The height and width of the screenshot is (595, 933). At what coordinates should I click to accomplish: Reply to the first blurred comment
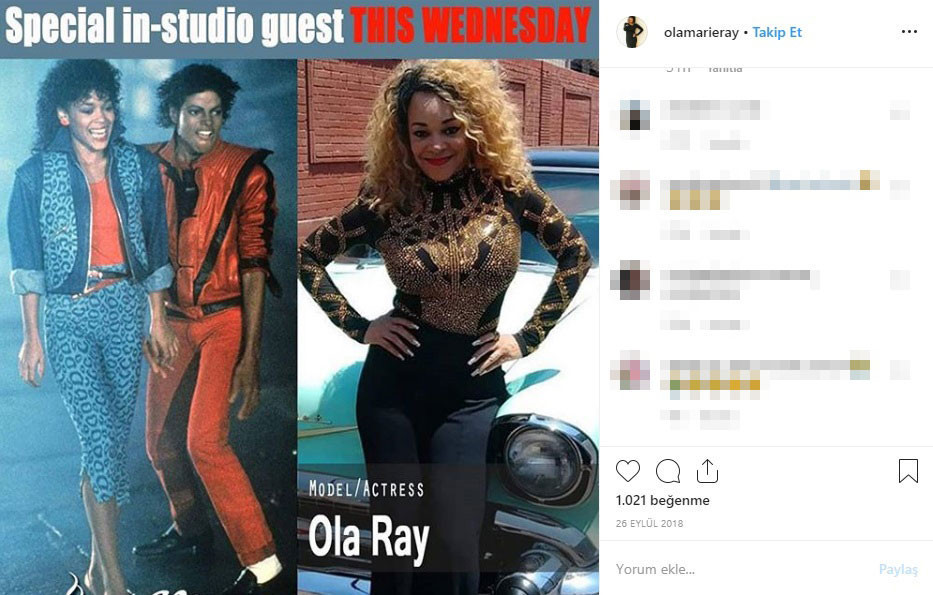(725, 143)
